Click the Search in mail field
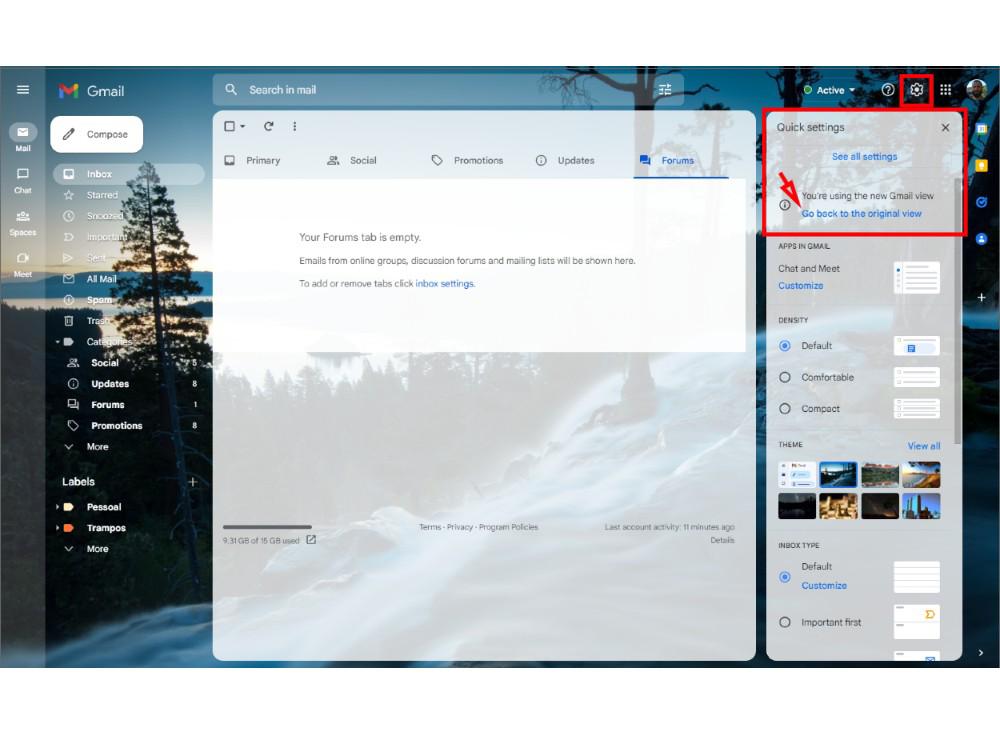This screenshot has height=734, width=1000. coord(448,90)
